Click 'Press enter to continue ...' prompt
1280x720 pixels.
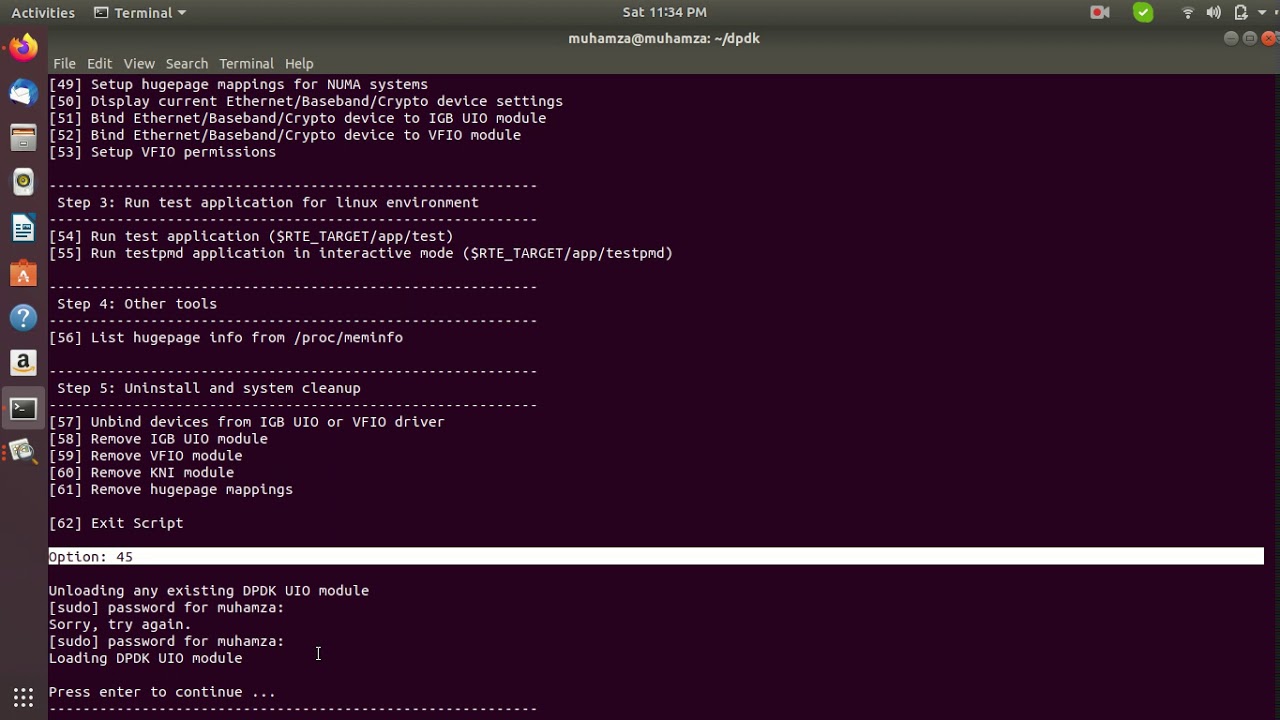[162, 692]
